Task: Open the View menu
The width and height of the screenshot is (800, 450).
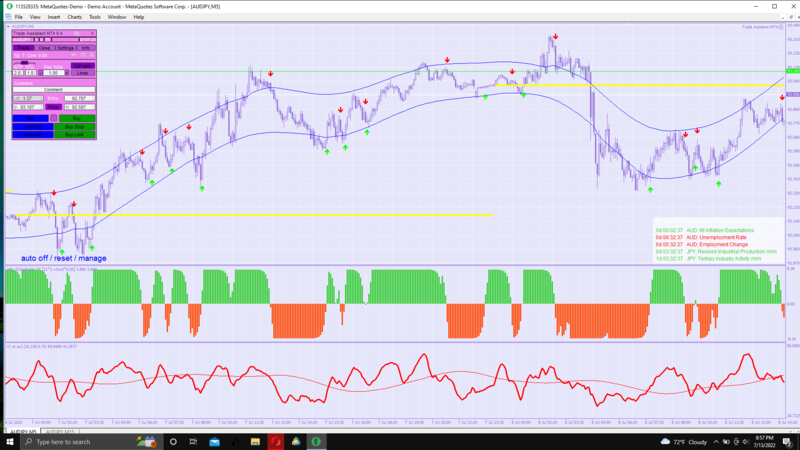Action: point(35,17)
